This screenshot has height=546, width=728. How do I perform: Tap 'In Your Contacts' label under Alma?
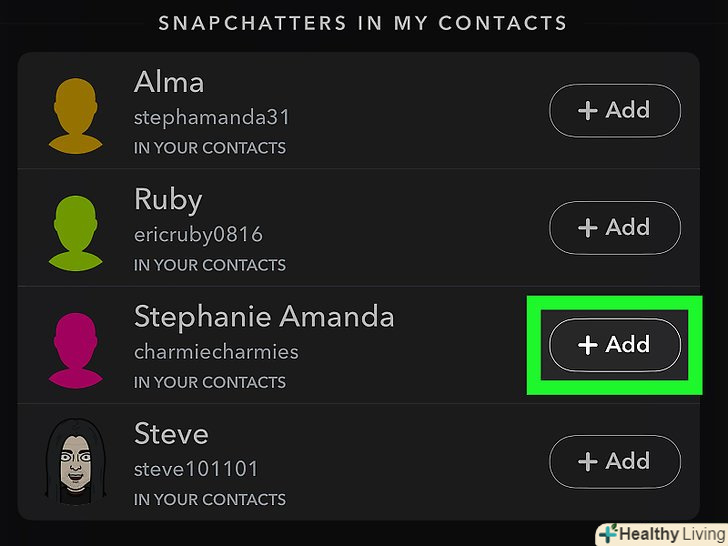pos(210,148)
